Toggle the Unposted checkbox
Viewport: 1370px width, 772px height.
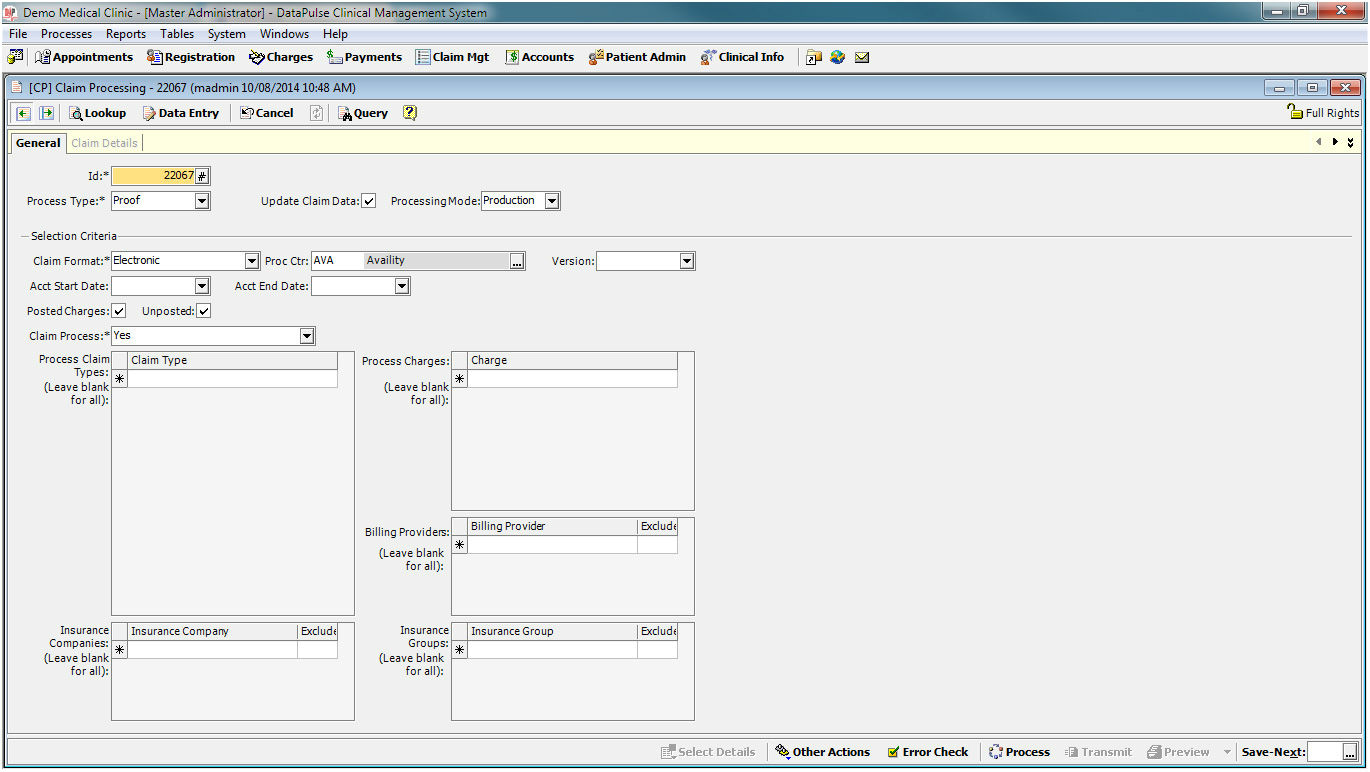pos(203,311)
